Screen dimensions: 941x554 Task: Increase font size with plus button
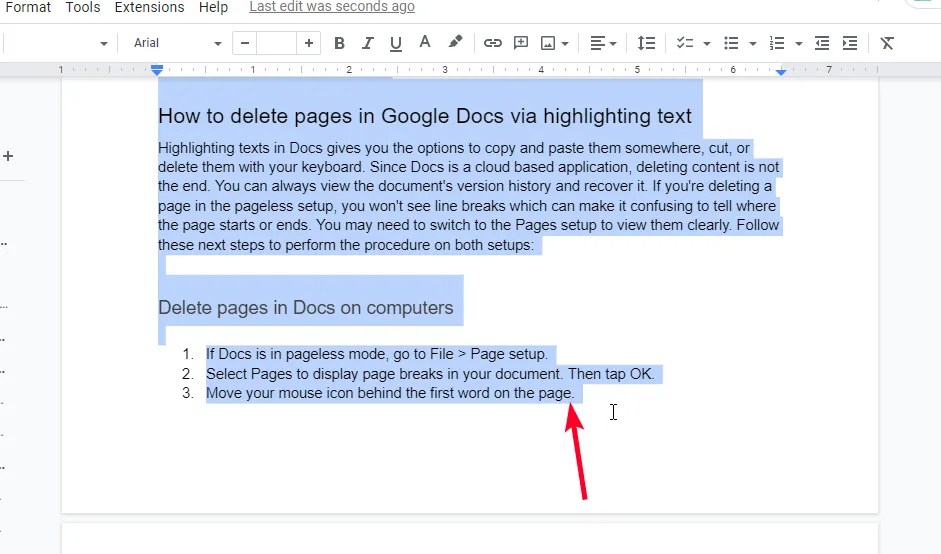click(x=308, y=43)
